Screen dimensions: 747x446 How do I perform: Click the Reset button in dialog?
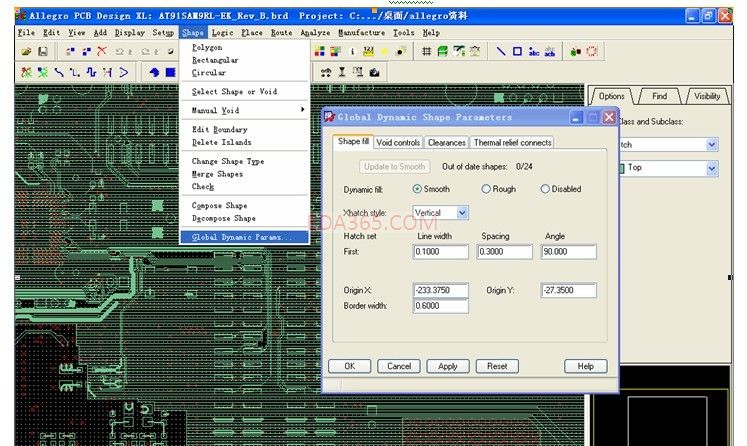497,366
